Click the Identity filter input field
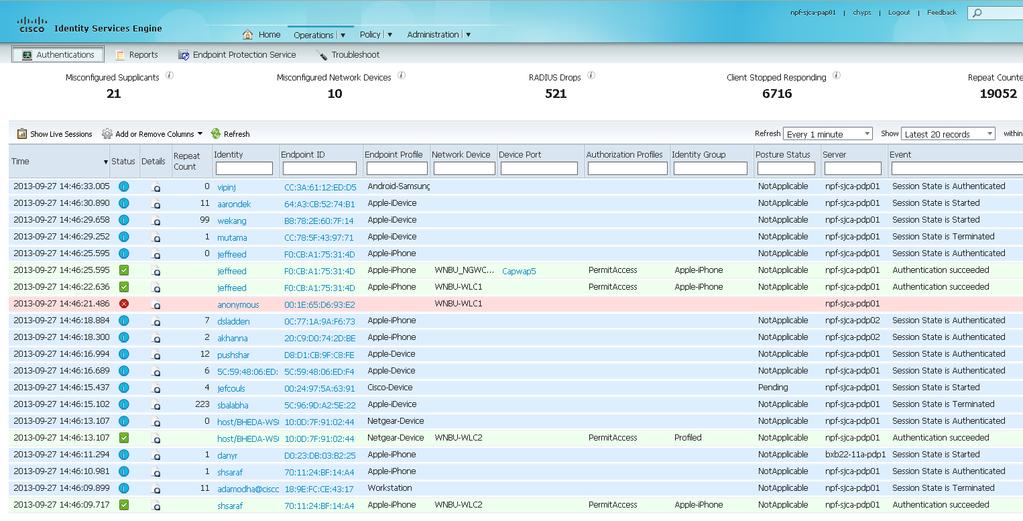 pos(244,168)
